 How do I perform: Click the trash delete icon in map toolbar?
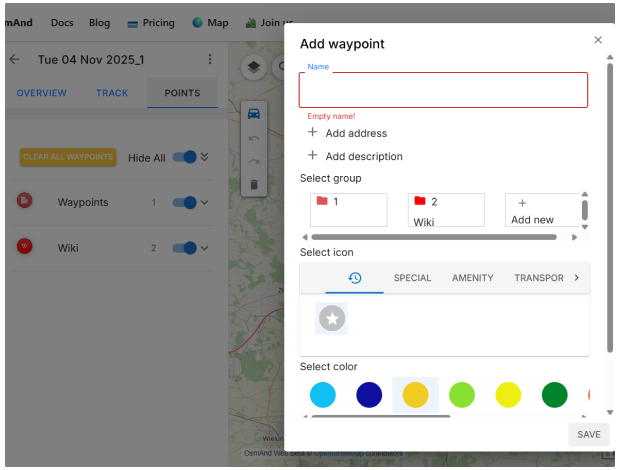point(254,184)
